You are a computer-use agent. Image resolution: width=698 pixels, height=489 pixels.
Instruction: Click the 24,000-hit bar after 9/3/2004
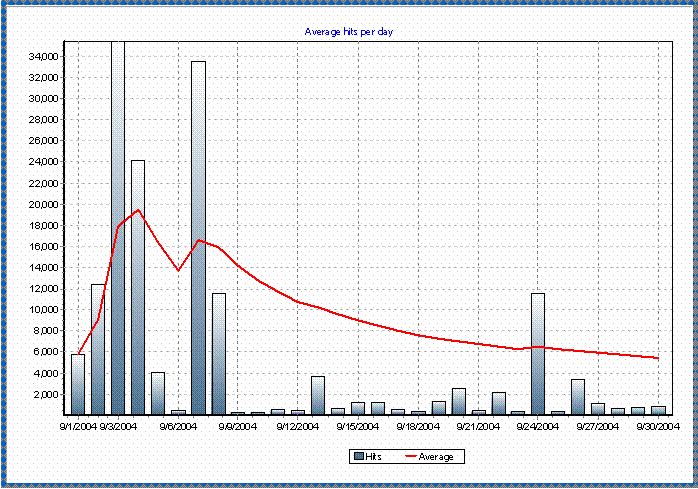(138, 287)
